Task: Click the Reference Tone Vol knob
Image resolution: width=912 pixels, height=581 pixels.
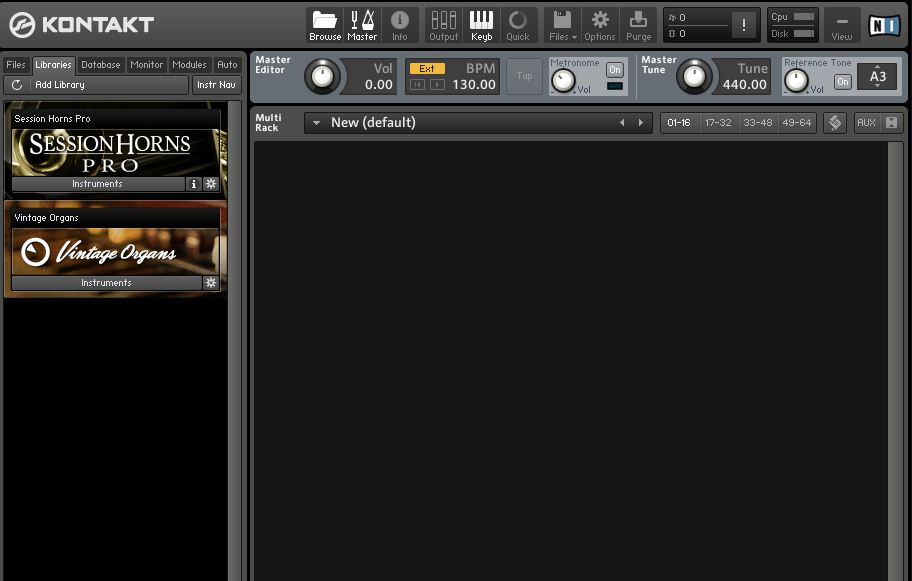Action: [796, 81]
